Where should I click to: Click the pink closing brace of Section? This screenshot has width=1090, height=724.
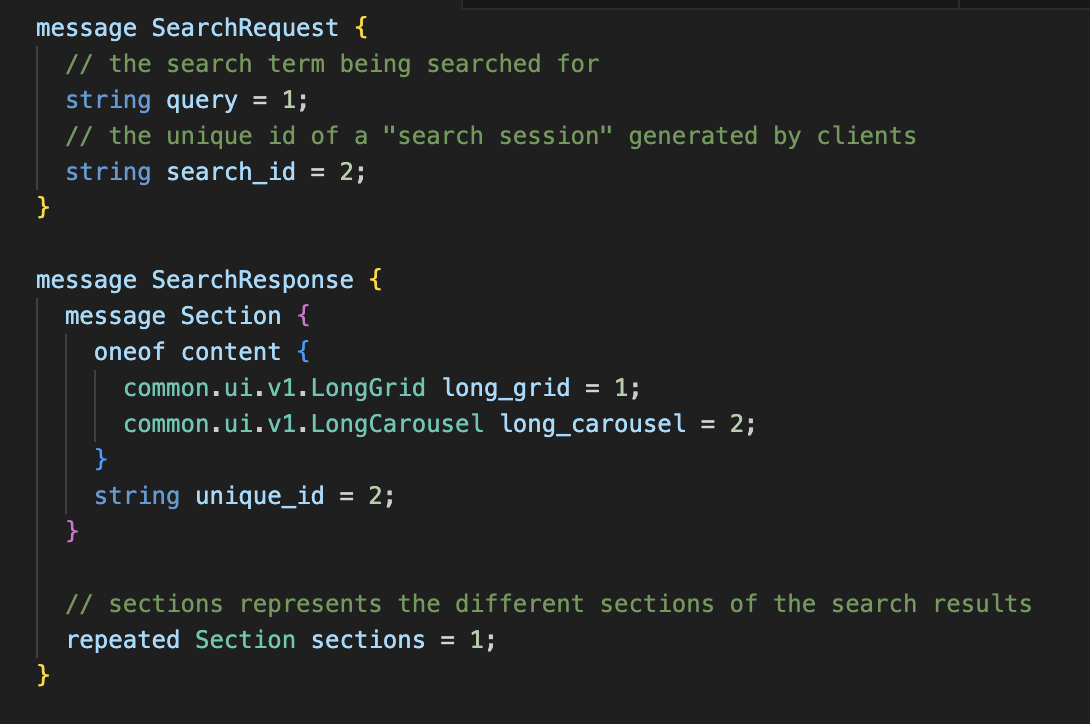point(72,532)
